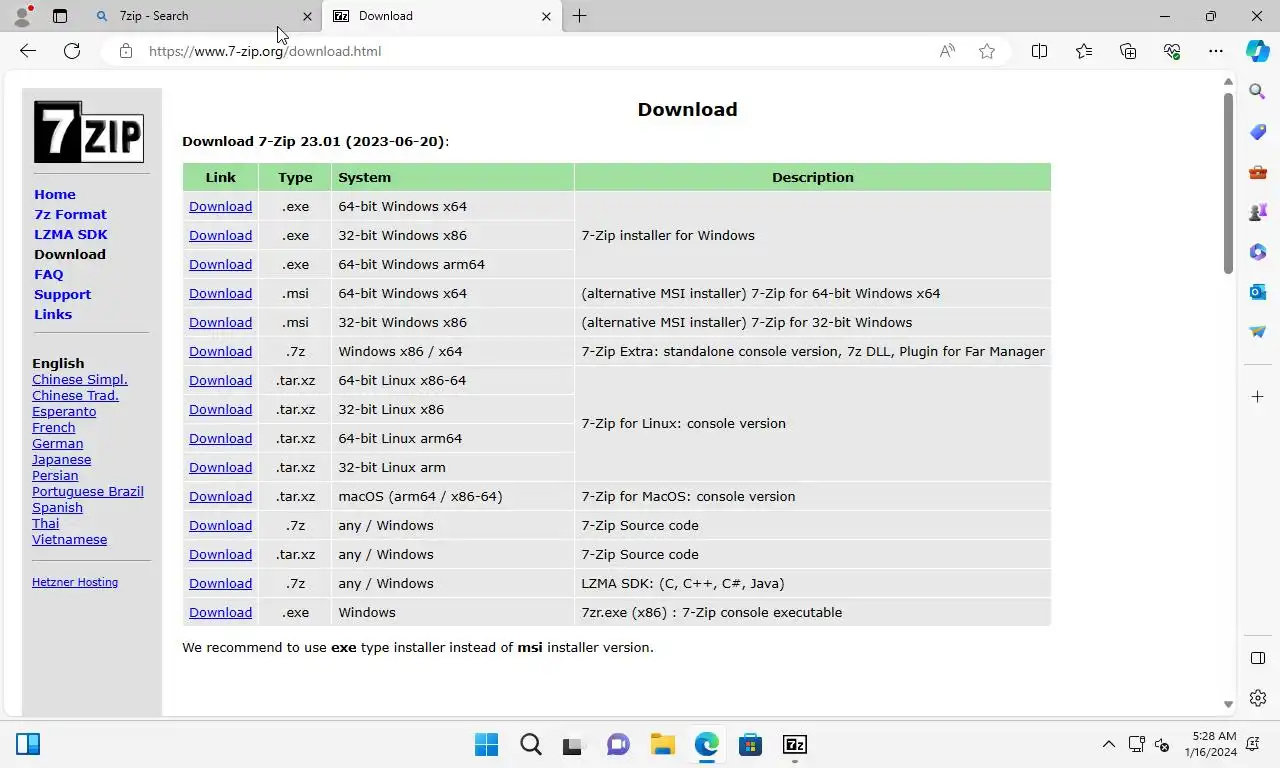Open Favorites list icon
The width and height of the screenshot is (1280, 768).
coord(1084,51)
